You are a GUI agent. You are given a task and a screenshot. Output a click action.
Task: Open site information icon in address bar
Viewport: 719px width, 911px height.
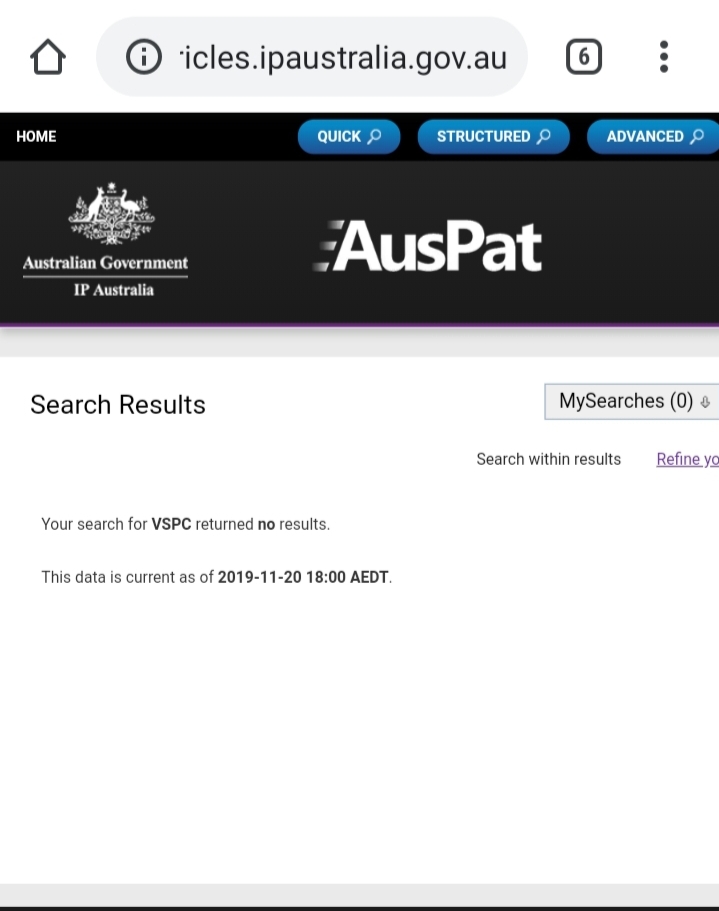[143, 57]
